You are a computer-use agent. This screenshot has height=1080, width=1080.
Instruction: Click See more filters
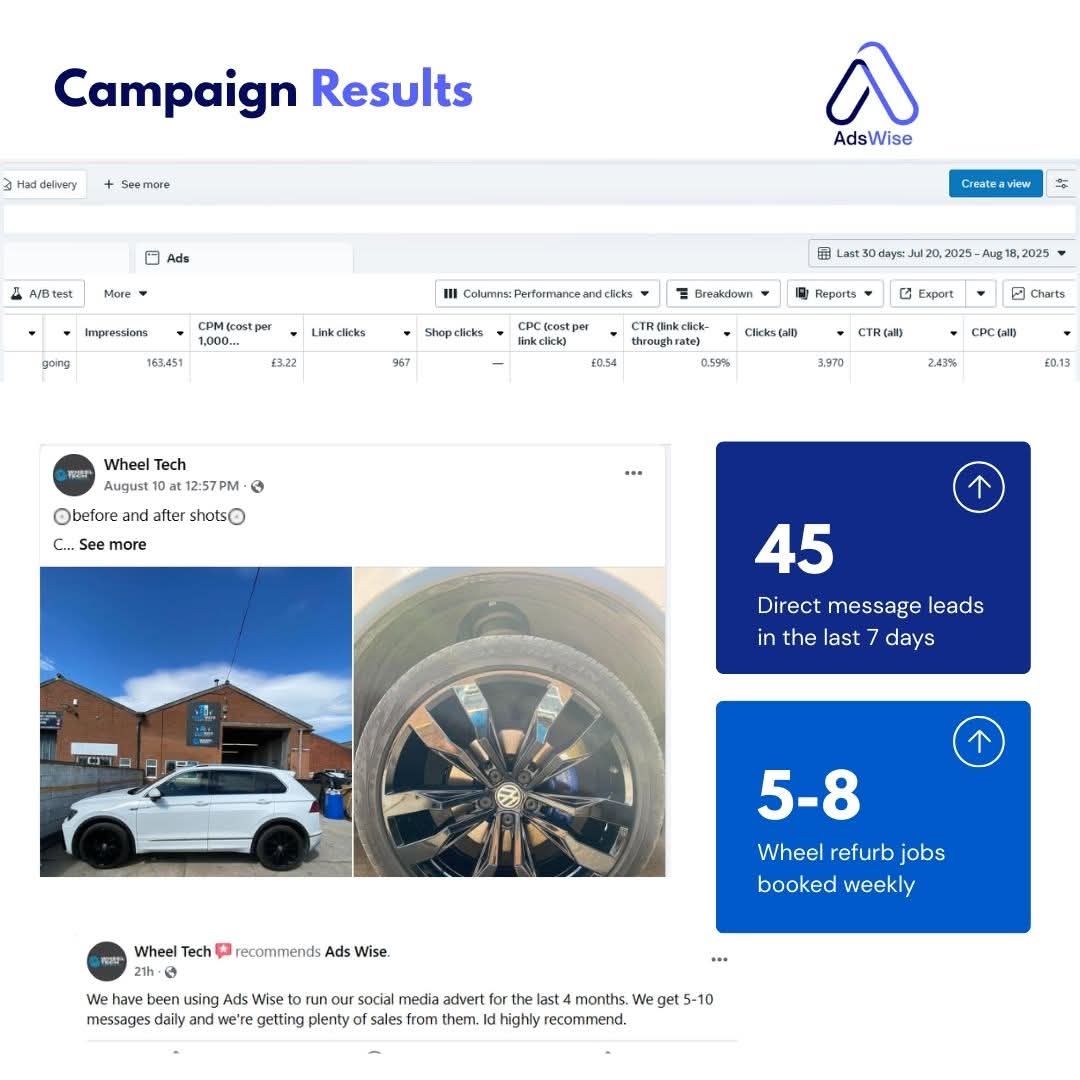tap(136, 185)
